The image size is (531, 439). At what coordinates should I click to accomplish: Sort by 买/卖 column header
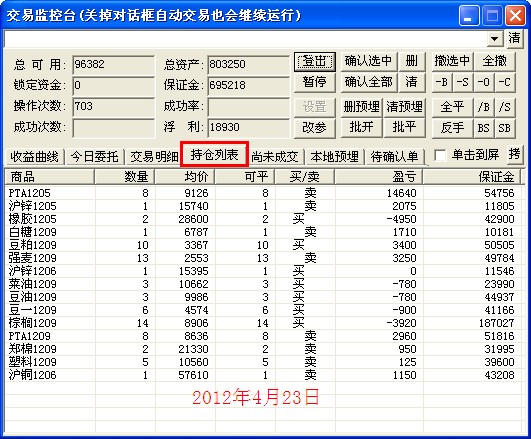305,177
